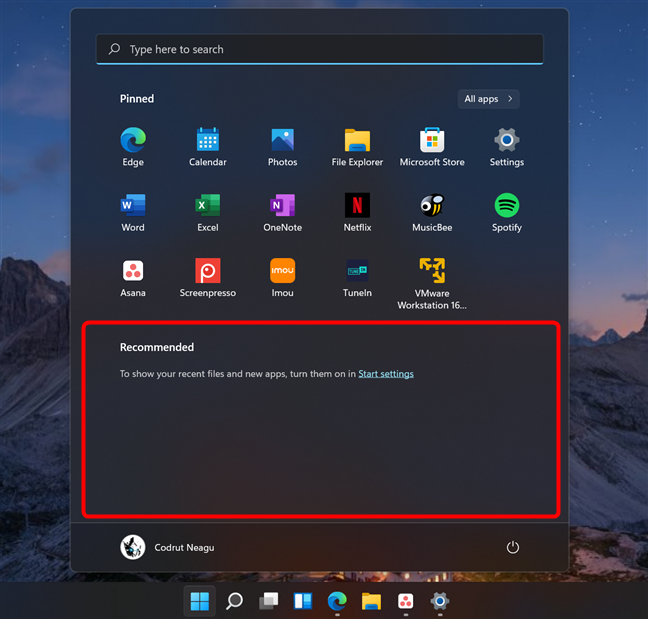
Task: Click the Start settings link
Action: [x=386, y=374]
